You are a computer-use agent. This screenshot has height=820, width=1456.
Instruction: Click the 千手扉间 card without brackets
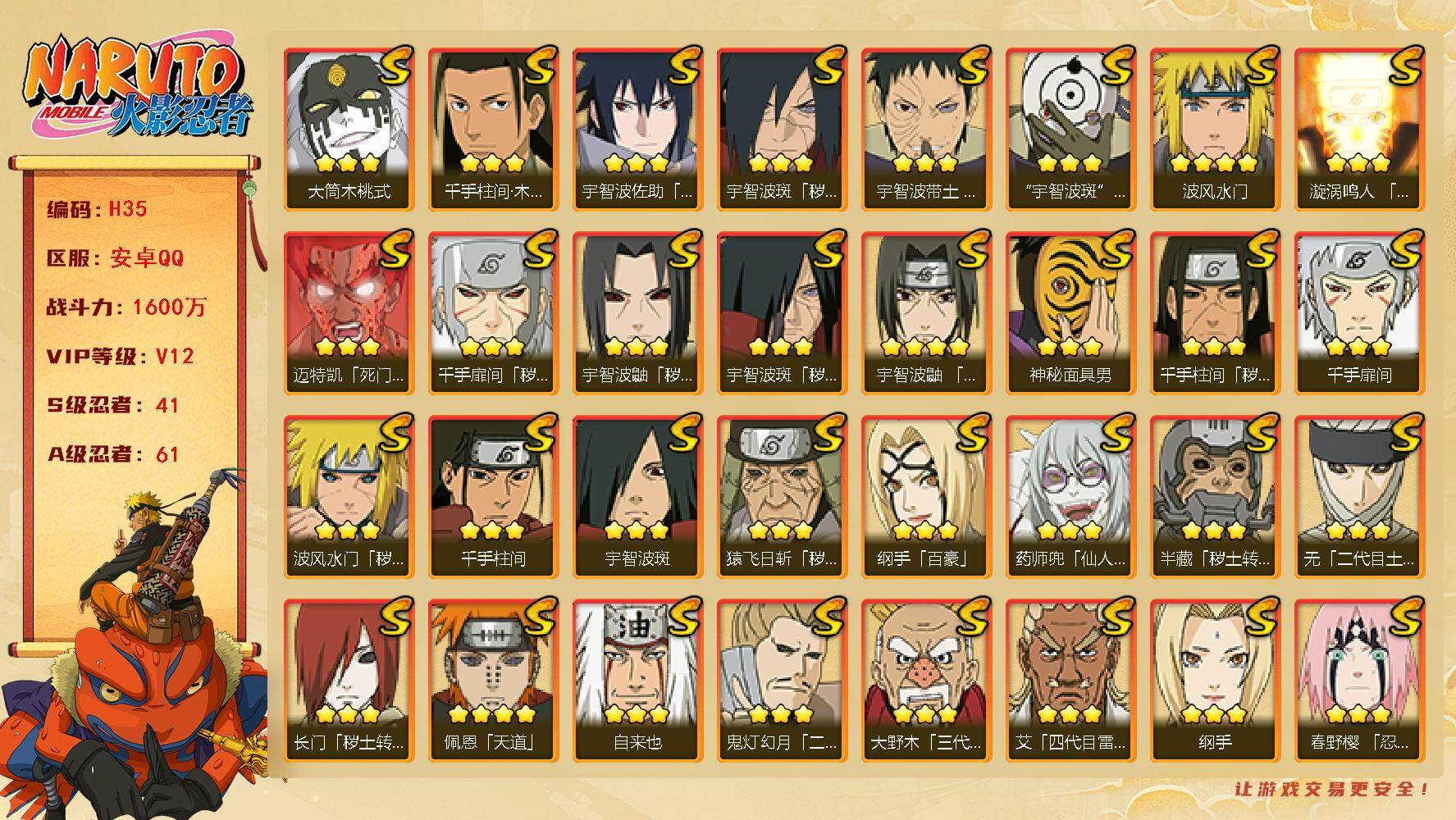click(1359, 313)
